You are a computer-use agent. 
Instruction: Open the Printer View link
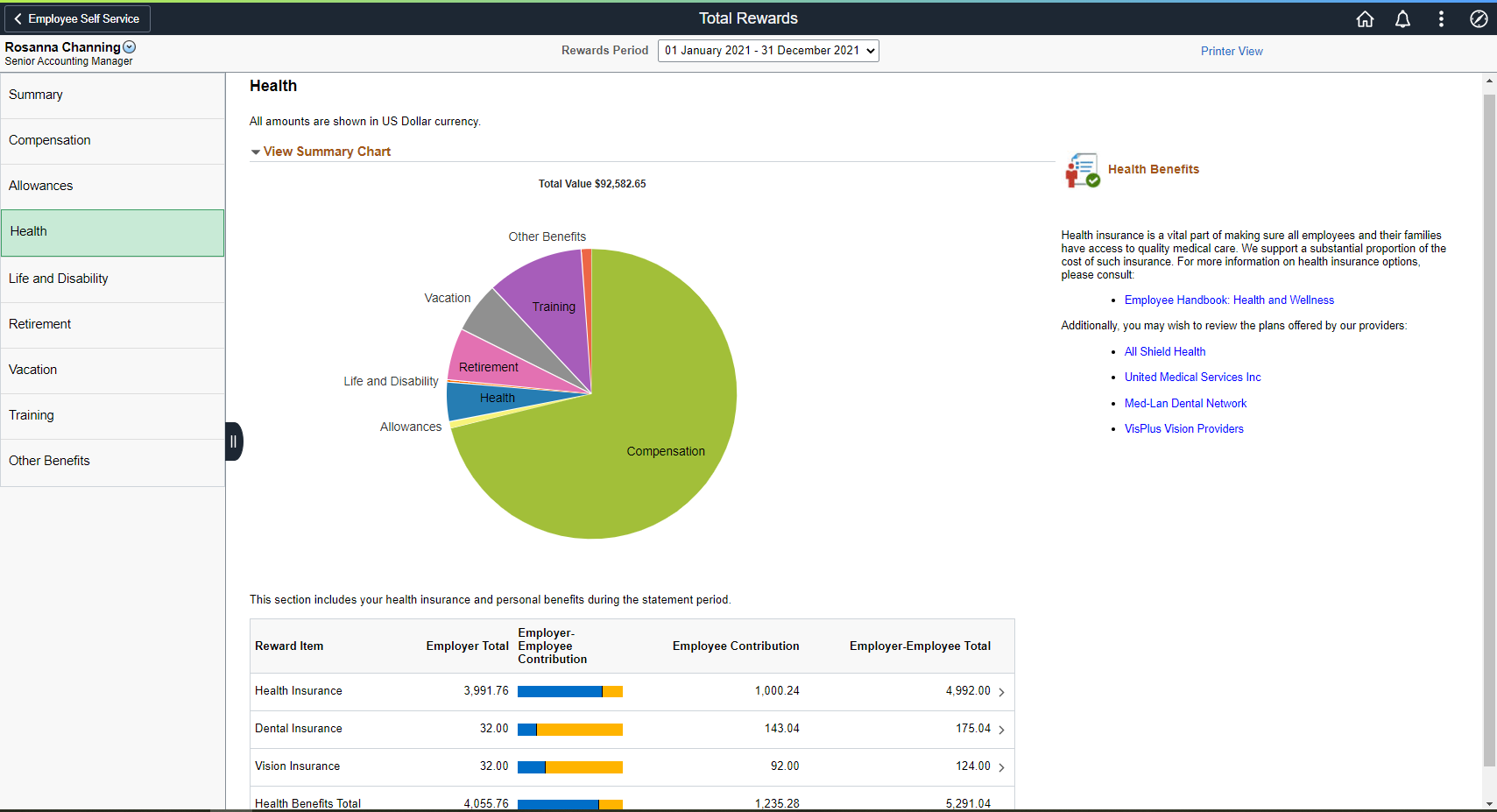pos(1231,52)
